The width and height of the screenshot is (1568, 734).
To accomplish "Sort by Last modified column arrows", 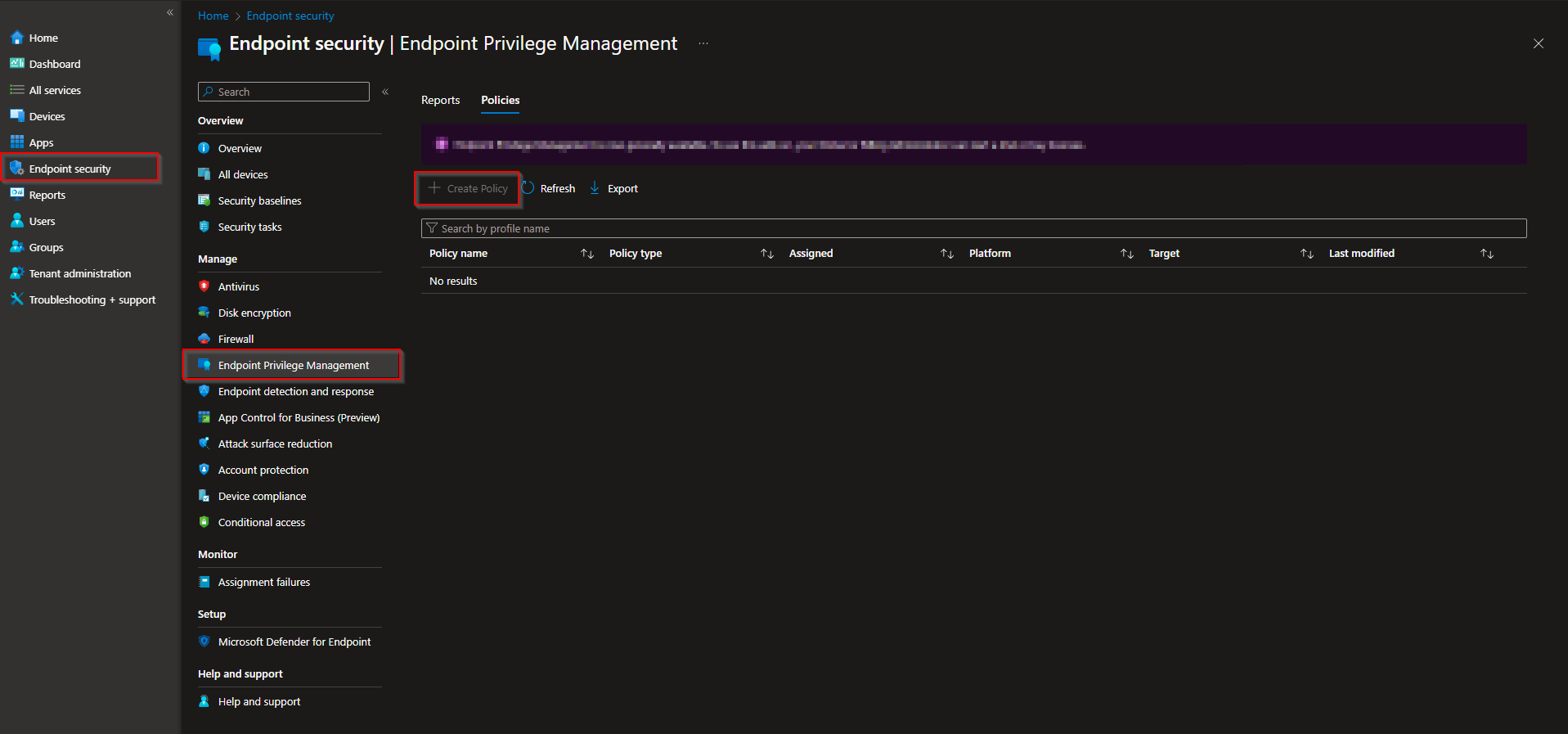I will pos(1487,254).
